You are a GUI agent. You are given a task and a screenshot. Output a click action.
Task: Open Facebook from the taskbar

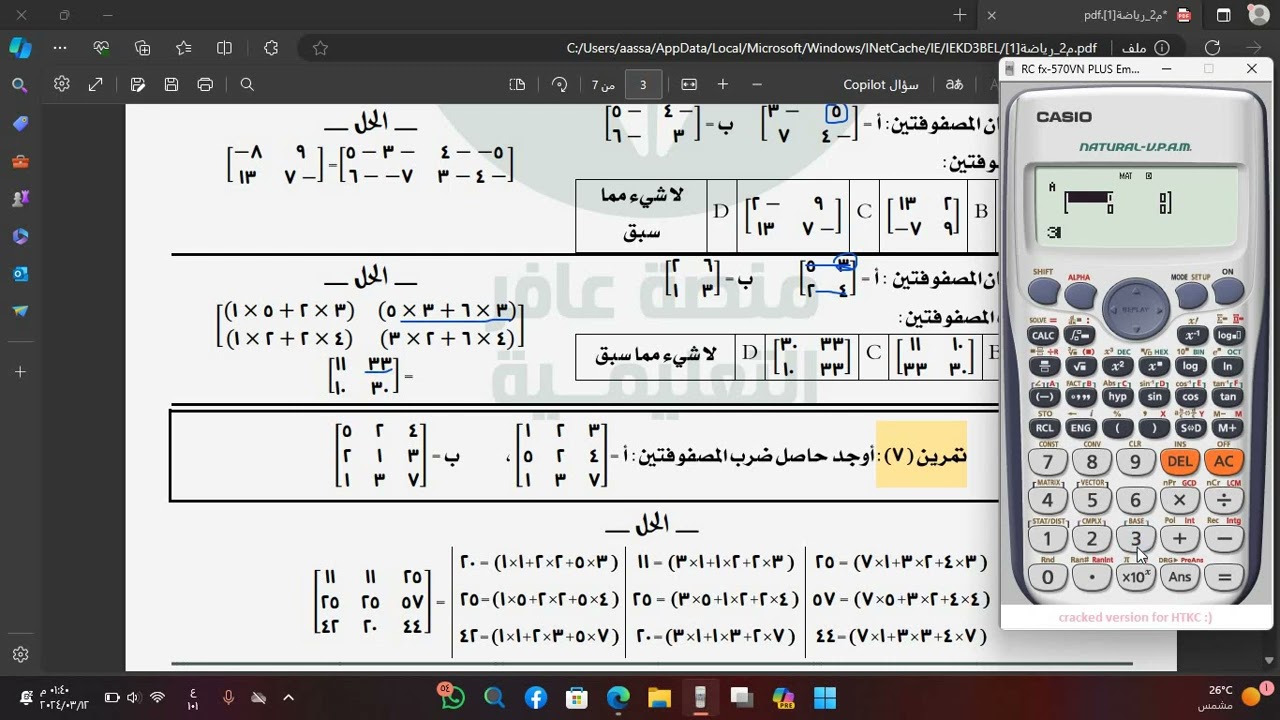point(535,697)
